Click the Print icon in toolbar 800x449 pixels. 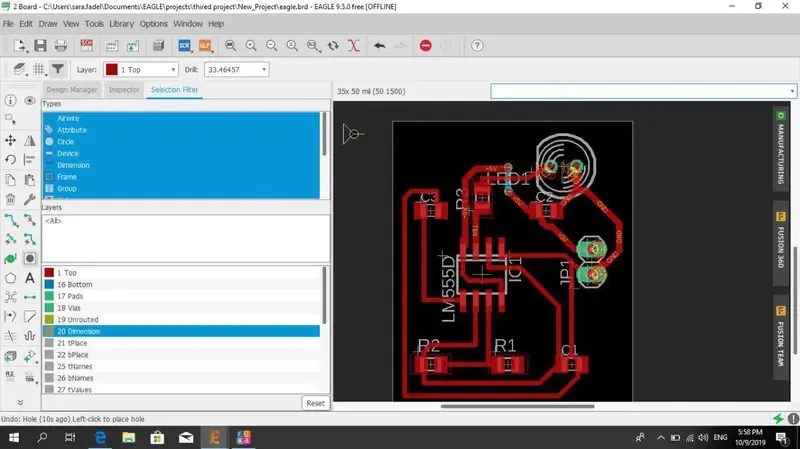[x=61, y=46]
